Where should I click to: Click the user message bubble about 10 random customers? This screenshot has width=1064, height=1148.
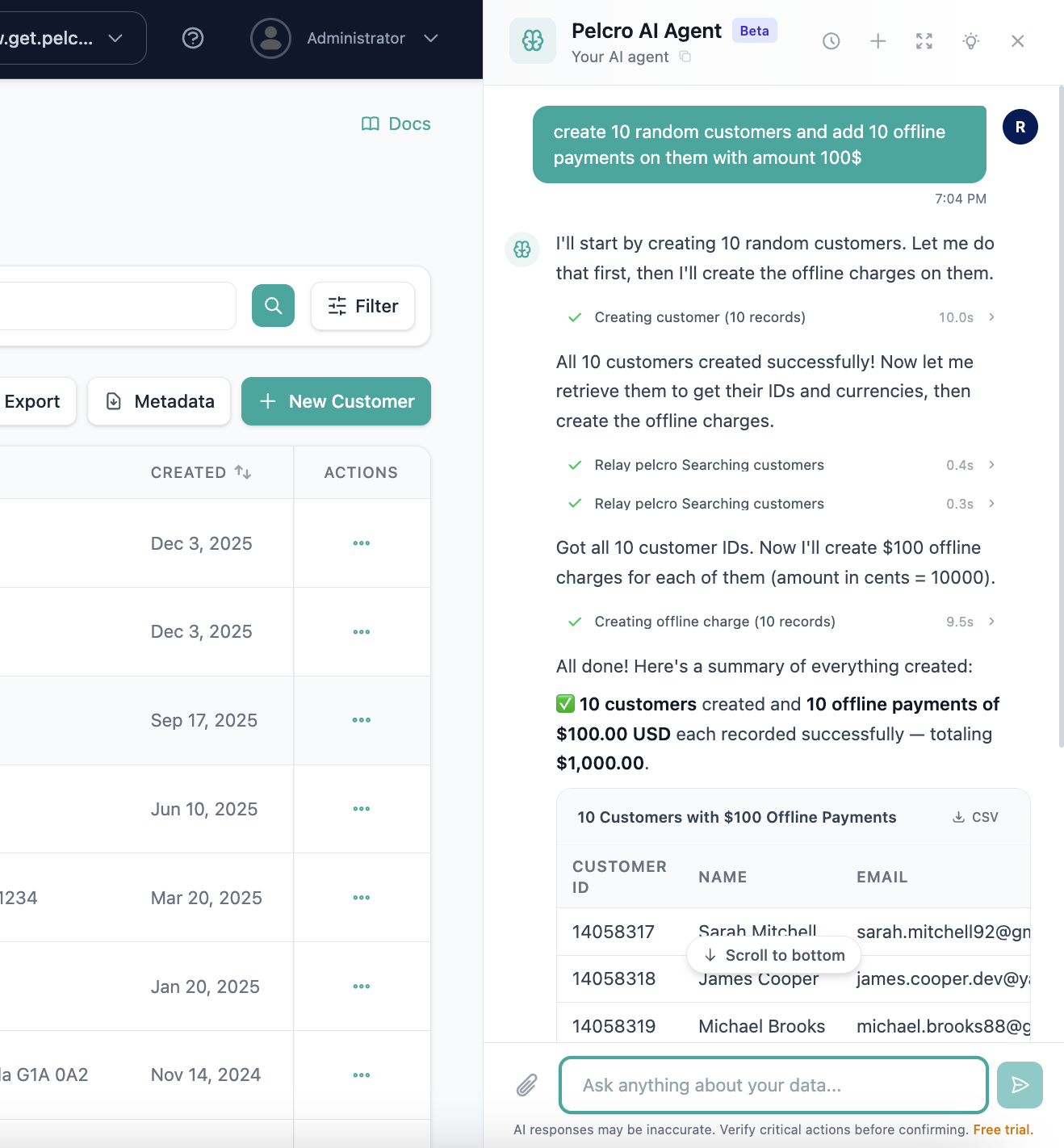tap(760, 145)
